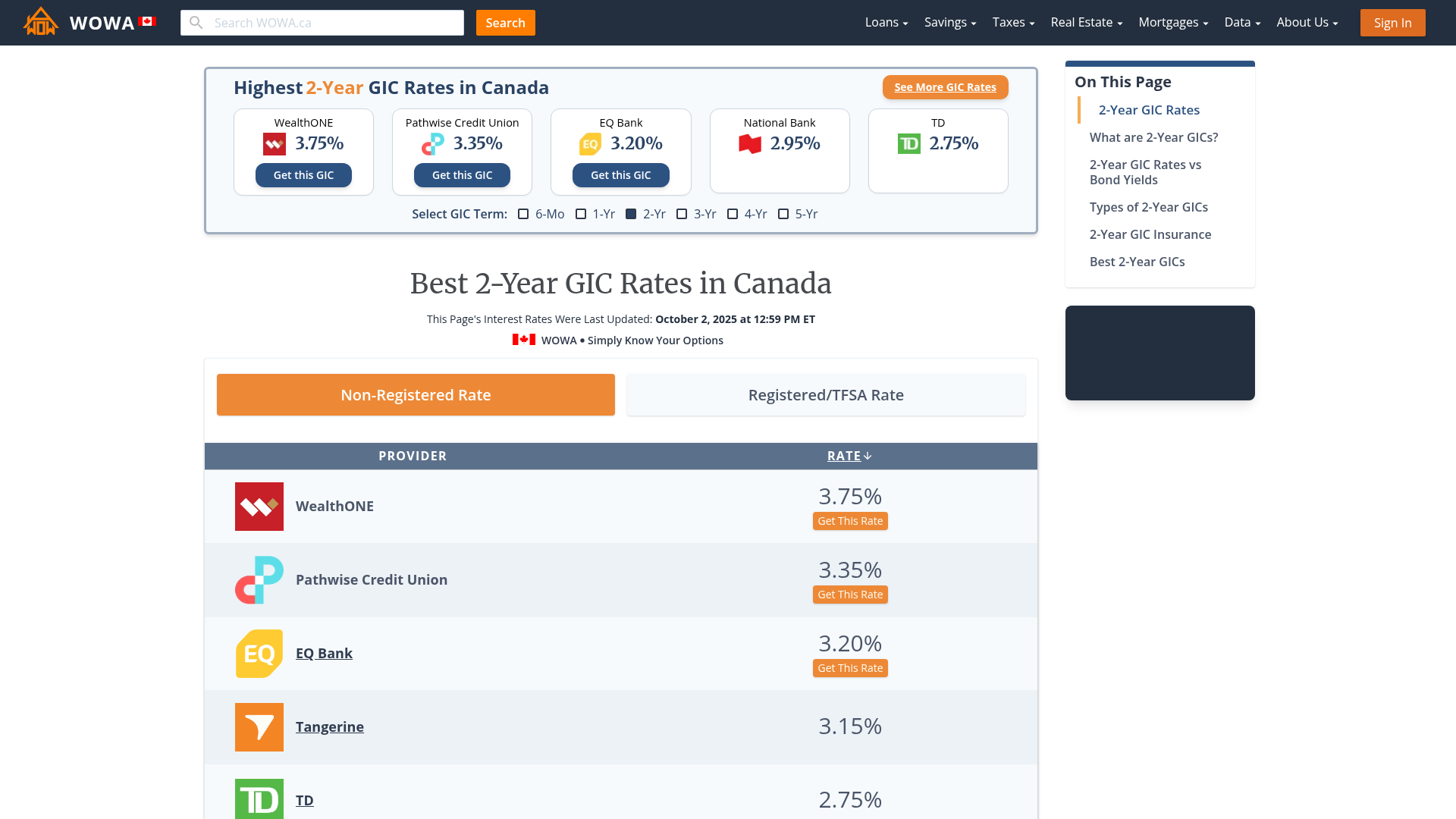This screenshot has width=1456, height=819.
Task: Check the 6-Mo GIC term box
Action: coord(523,215)
